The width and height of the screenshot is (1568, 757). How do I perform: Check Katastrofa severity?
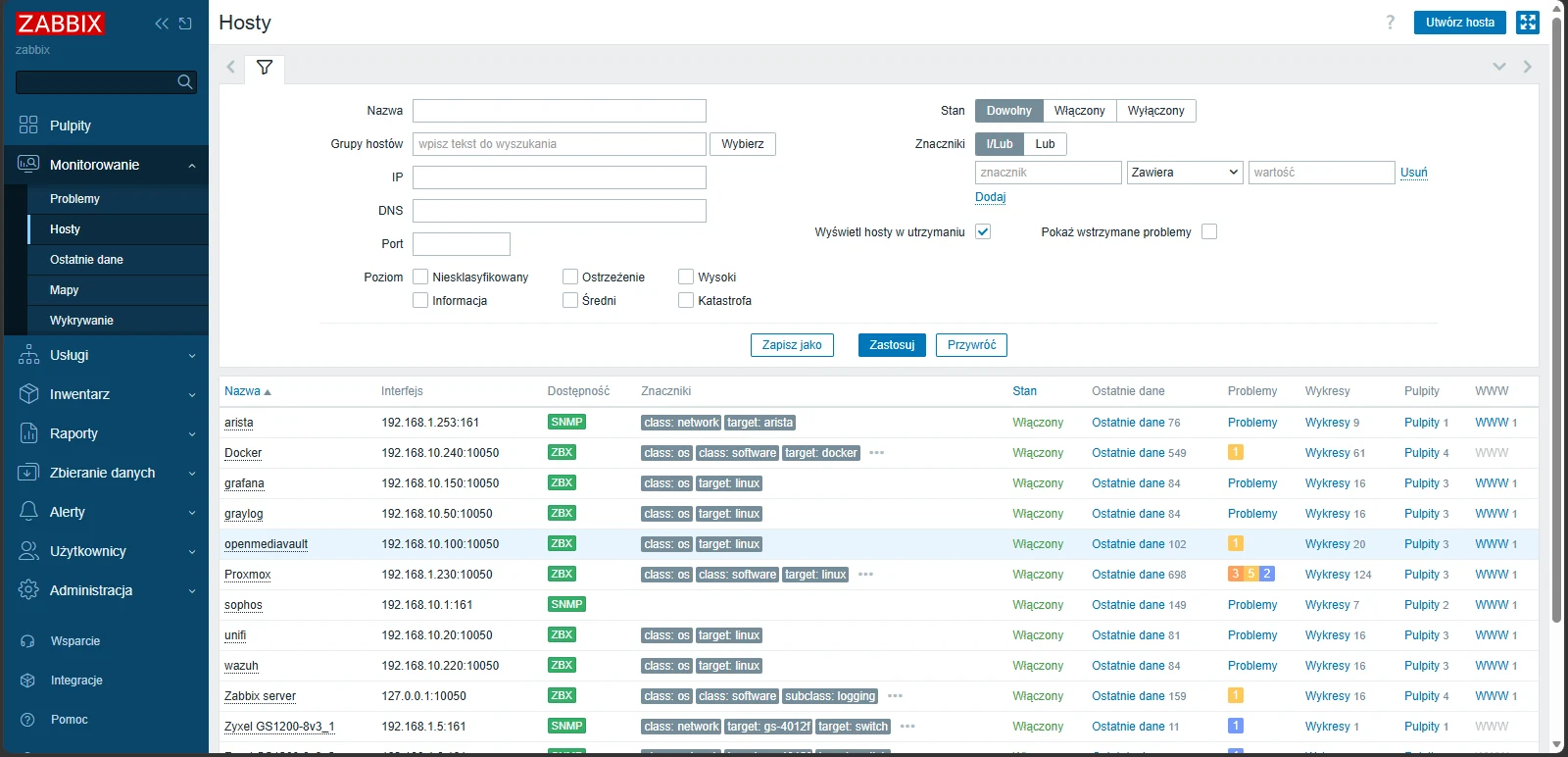[686, 300]
